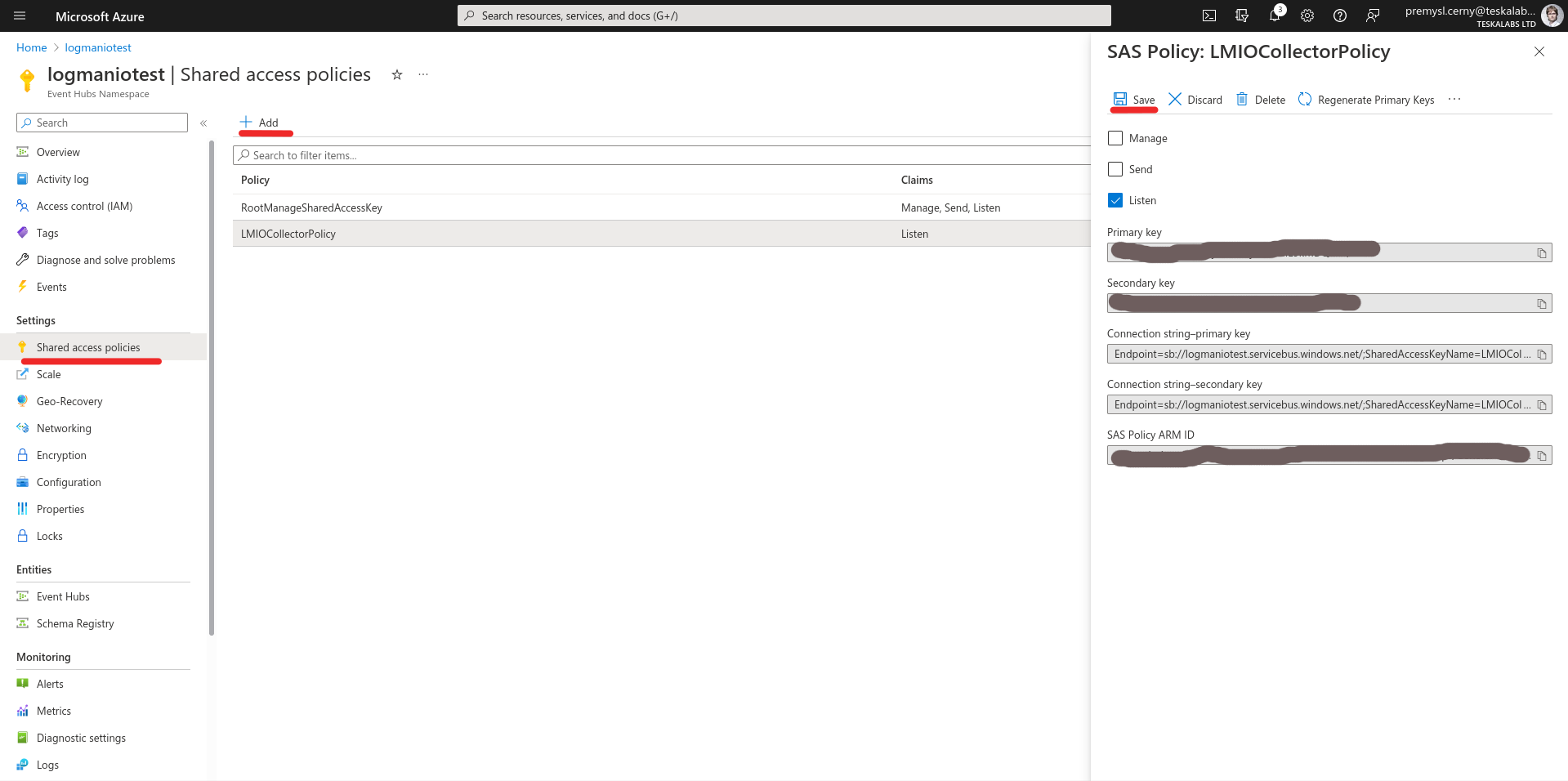Regenerate Primary Keys for the policy
The height and width of the screenshot is (781, 1568).
click(x=1366, y=100)
